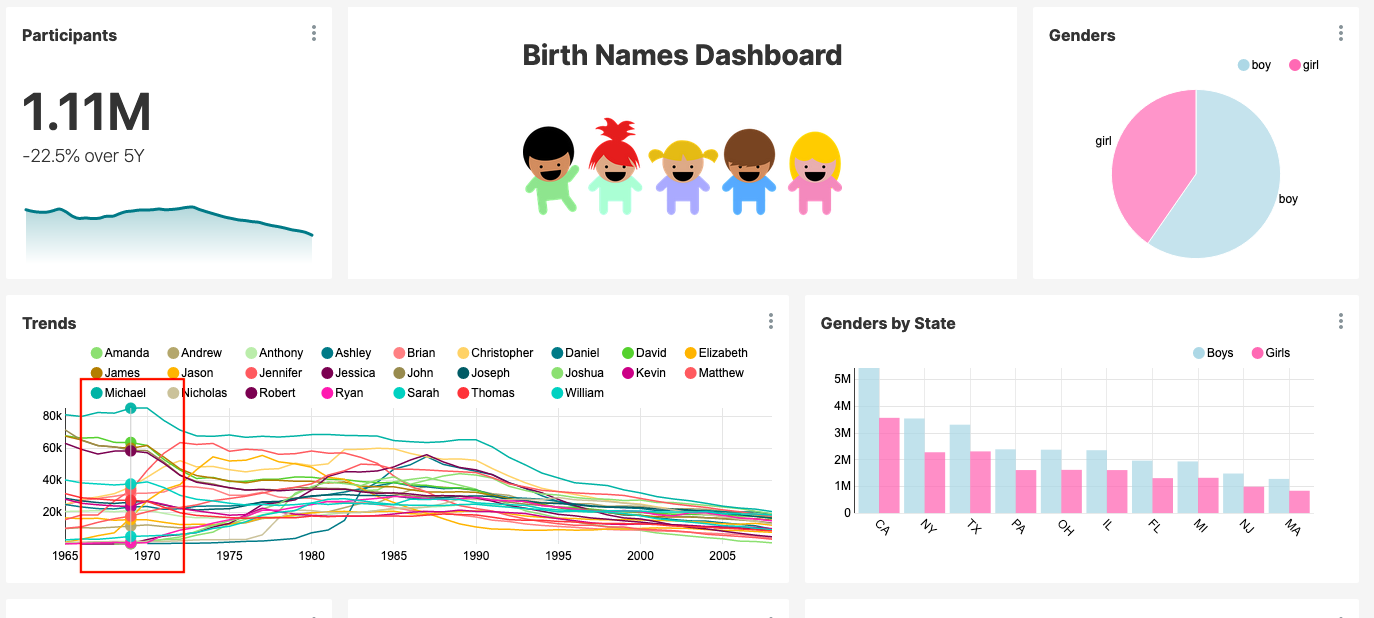Hide the Anthony line in Trends
This screenshot has height=618, width=1374.
(x=274, y=353)
